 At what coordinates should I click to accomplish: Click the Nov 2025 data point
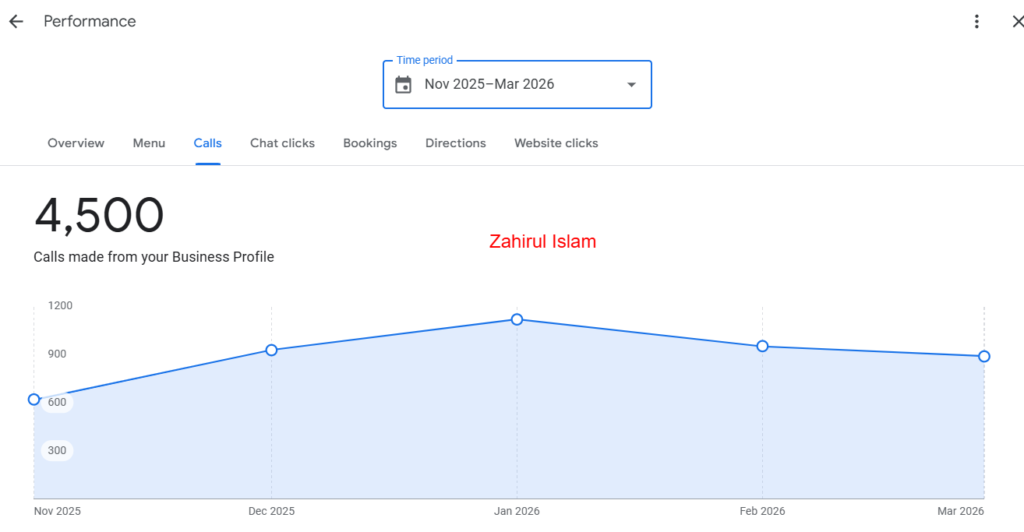[x=34, y=399]
